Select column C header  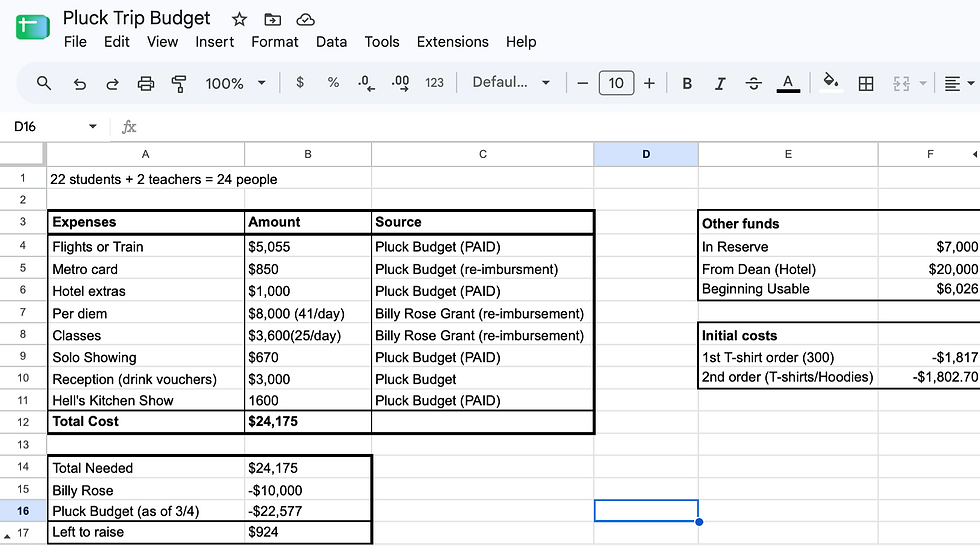pyautogui.click(x=482, y=154)
